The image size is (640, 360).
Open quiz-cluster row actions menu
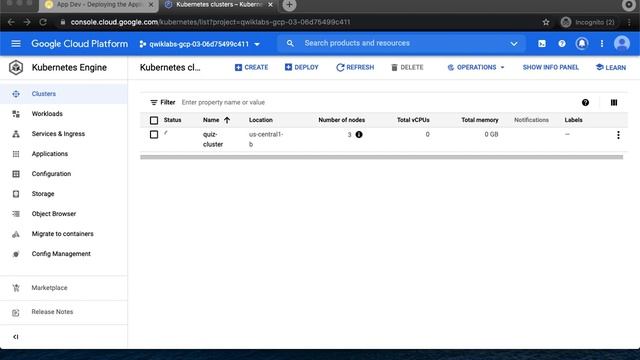point(618,135)
